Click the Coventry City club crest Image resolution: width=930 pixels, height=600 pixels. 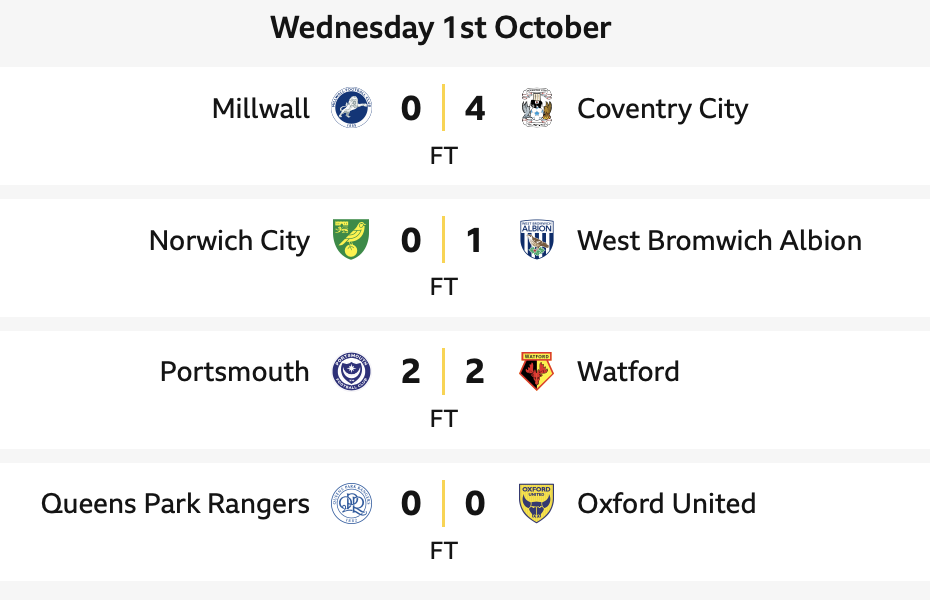pyautogui.click(x=537, y=108)
